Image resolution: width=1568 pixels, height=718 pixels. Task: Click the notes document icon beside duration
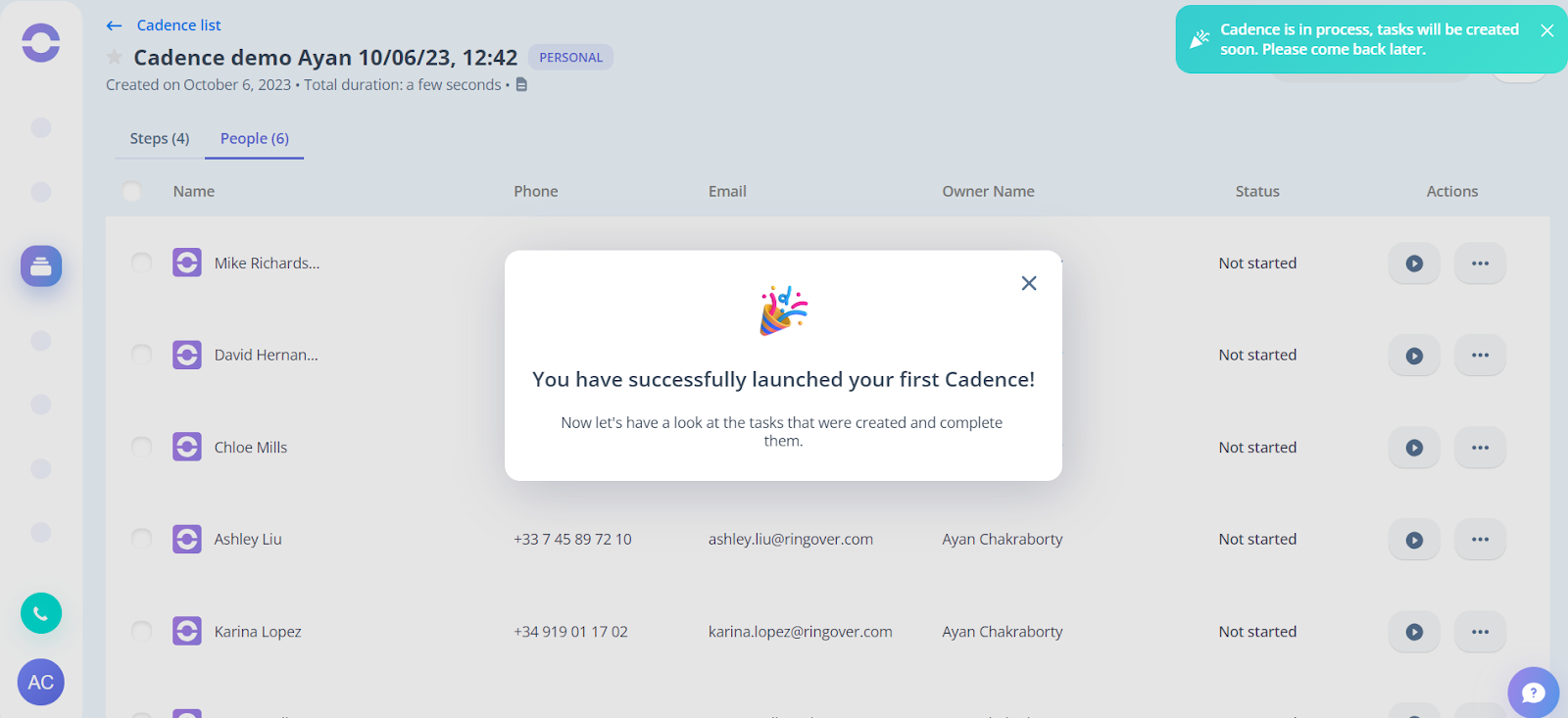coord(521,85)
